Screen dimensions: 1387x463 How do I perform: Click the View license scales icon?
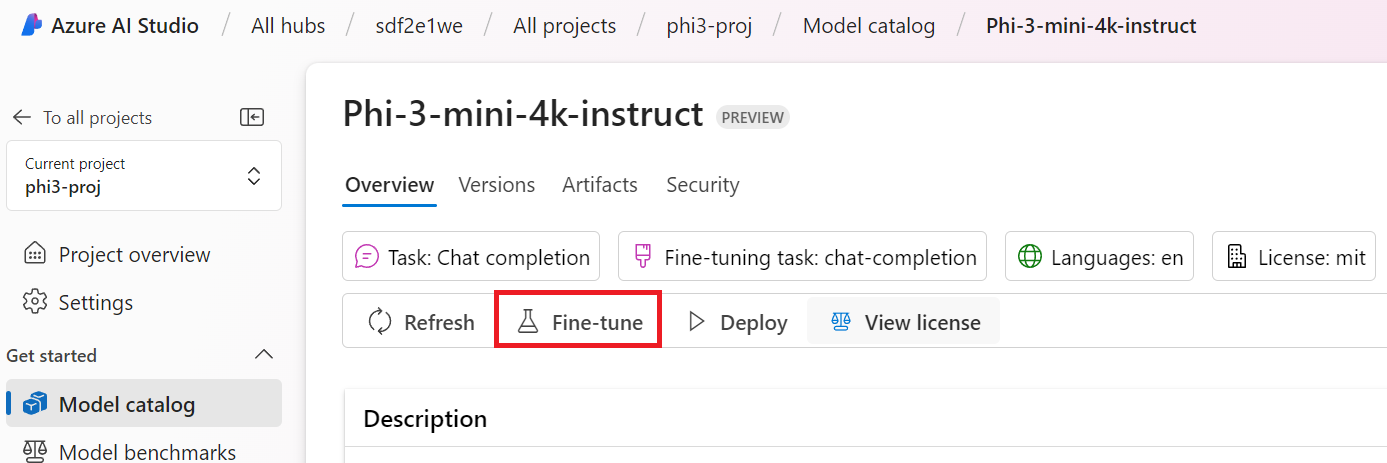pyautogui.click(x=841, y=322)
